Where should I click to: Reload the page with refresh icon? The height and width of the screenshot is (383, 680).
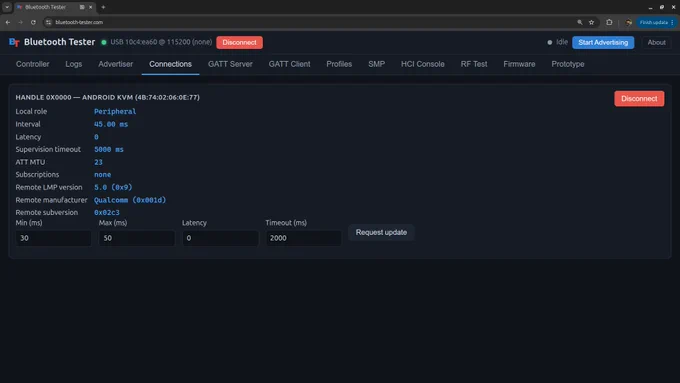point(33,22)
